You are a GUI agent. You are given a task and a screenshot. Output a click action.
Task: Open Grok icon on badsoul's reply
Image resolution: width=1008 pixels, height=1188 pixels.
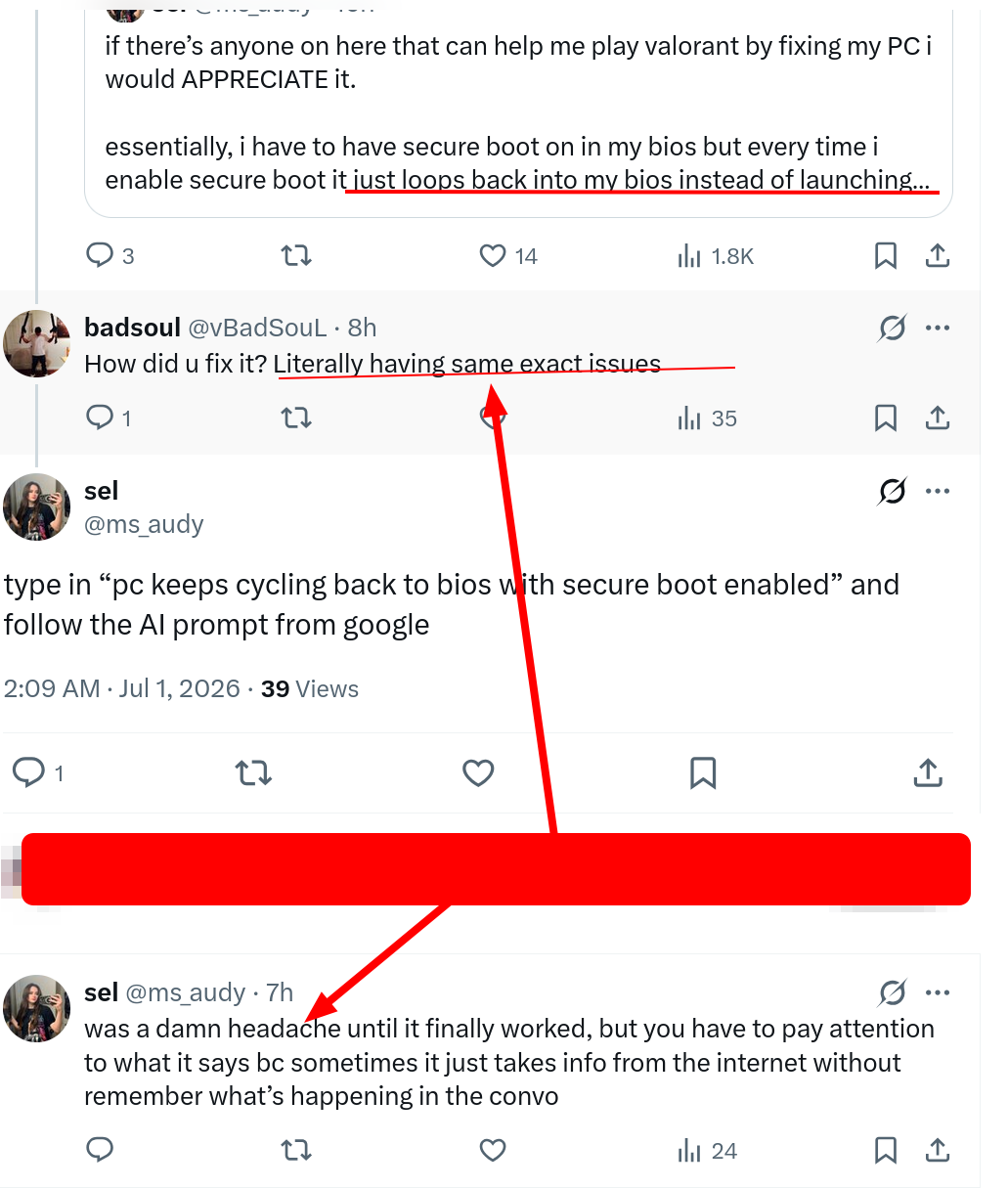[892, 328]
